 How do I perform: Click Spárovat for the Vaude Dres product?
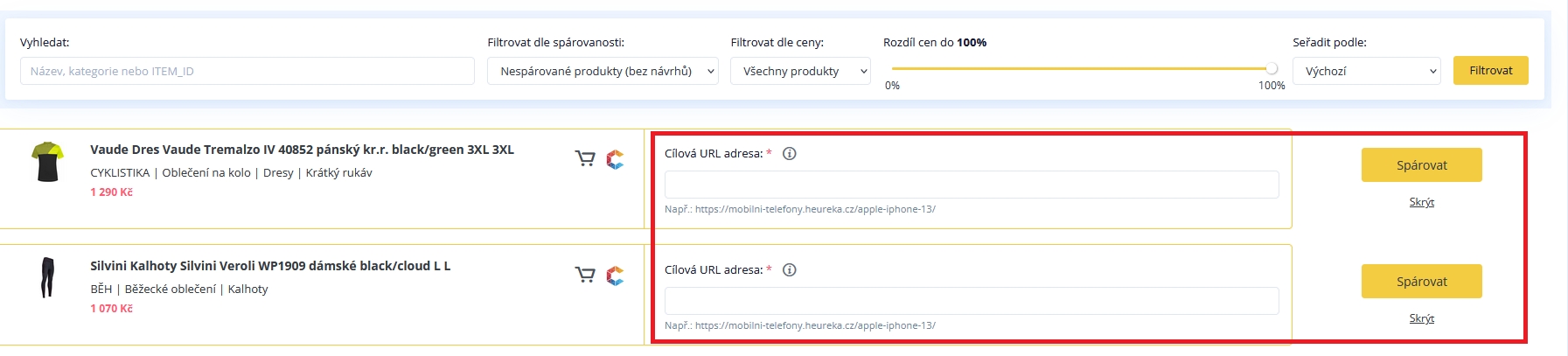1421,164
